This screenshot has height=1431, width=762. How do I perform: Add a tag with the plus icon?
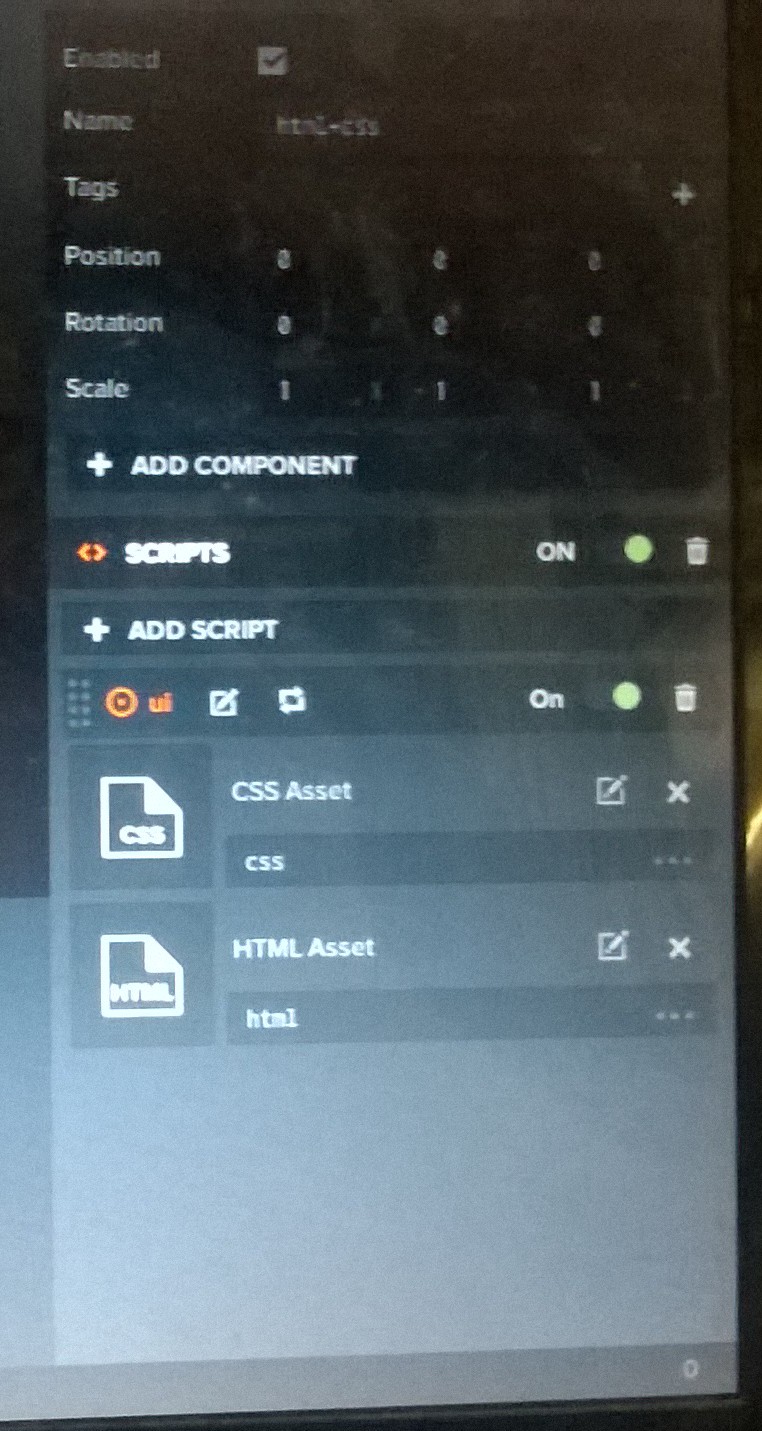(x=683, y=195)
